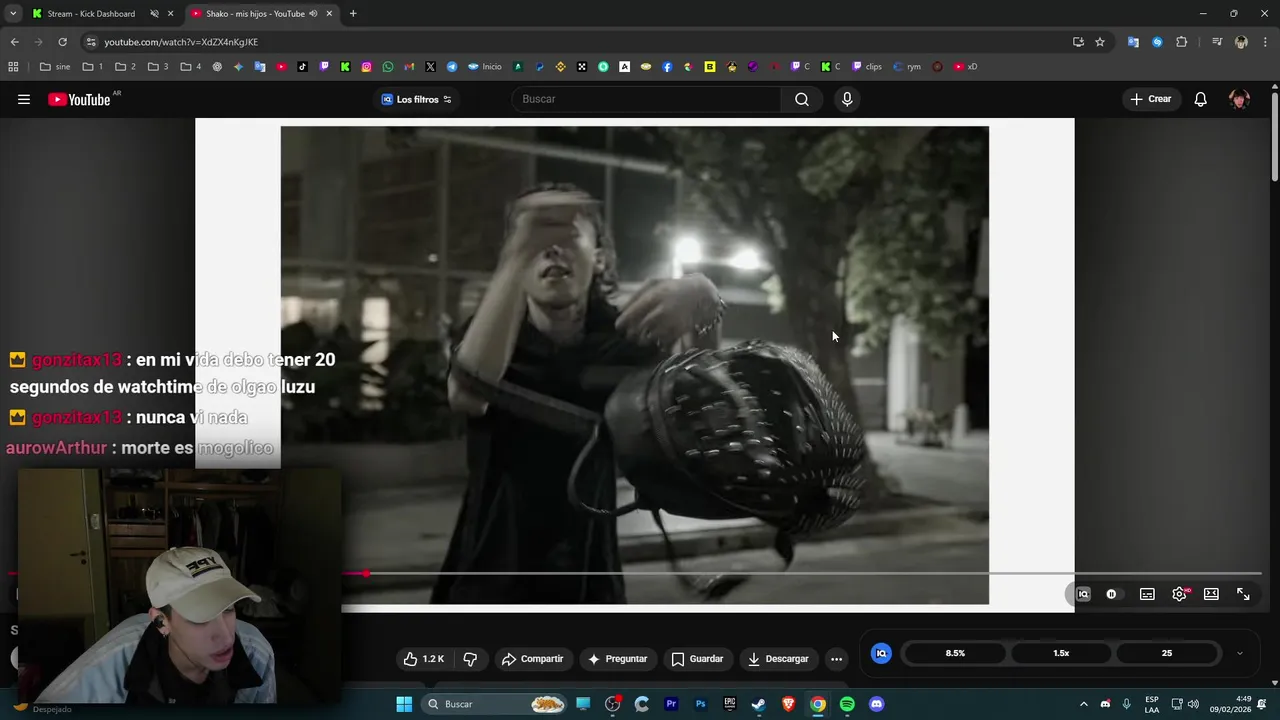Open bookmarks folder 1

[93, 67]
